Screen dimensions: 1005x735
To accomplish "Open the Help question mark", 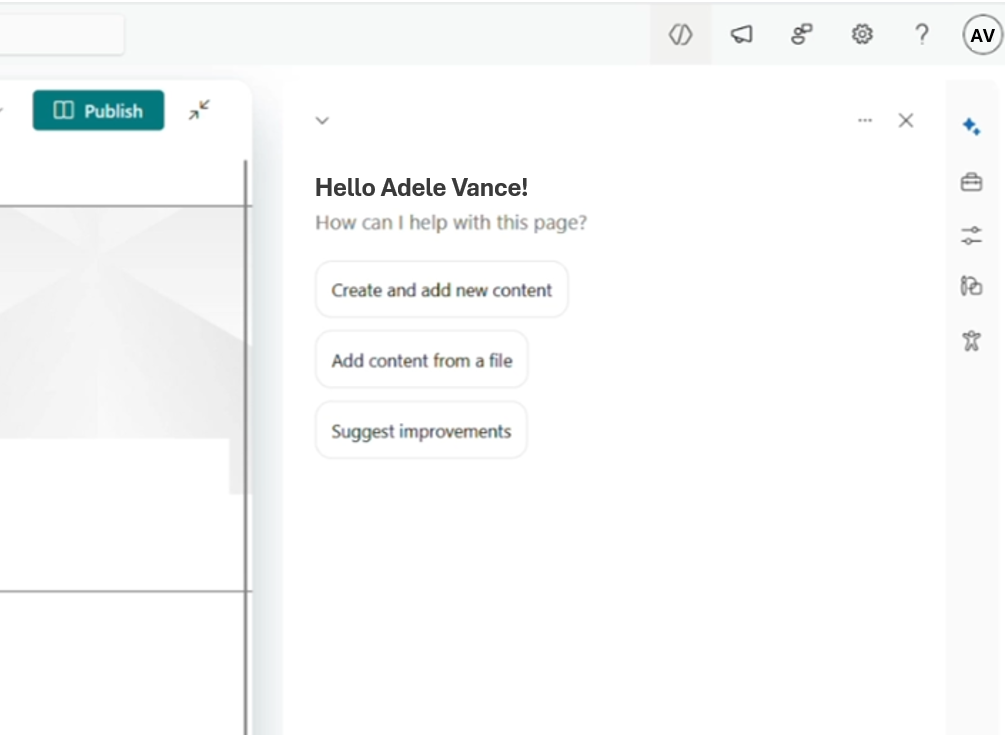I will pos(922,35).
